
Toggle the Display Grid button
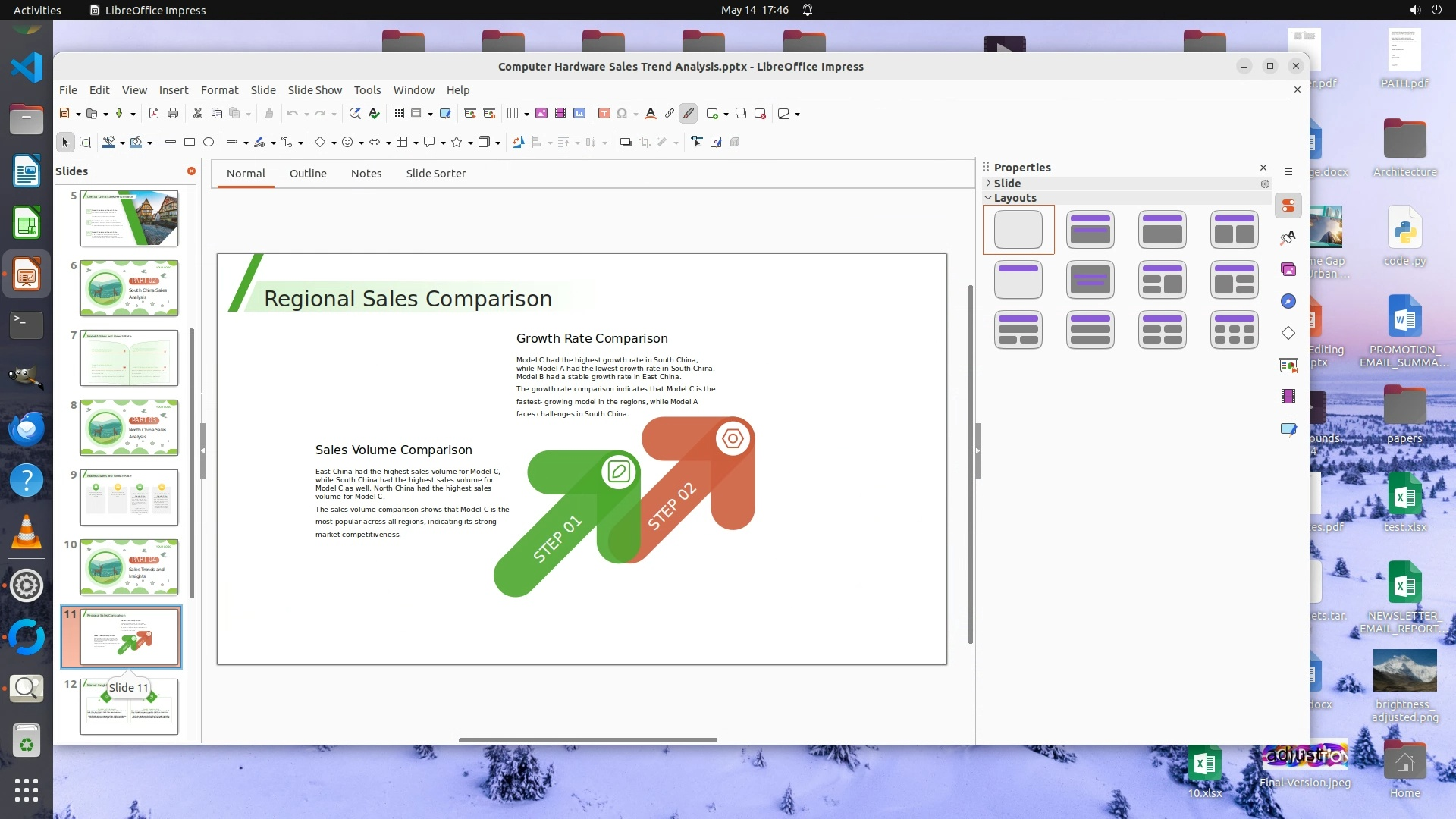tap(398, 114)
